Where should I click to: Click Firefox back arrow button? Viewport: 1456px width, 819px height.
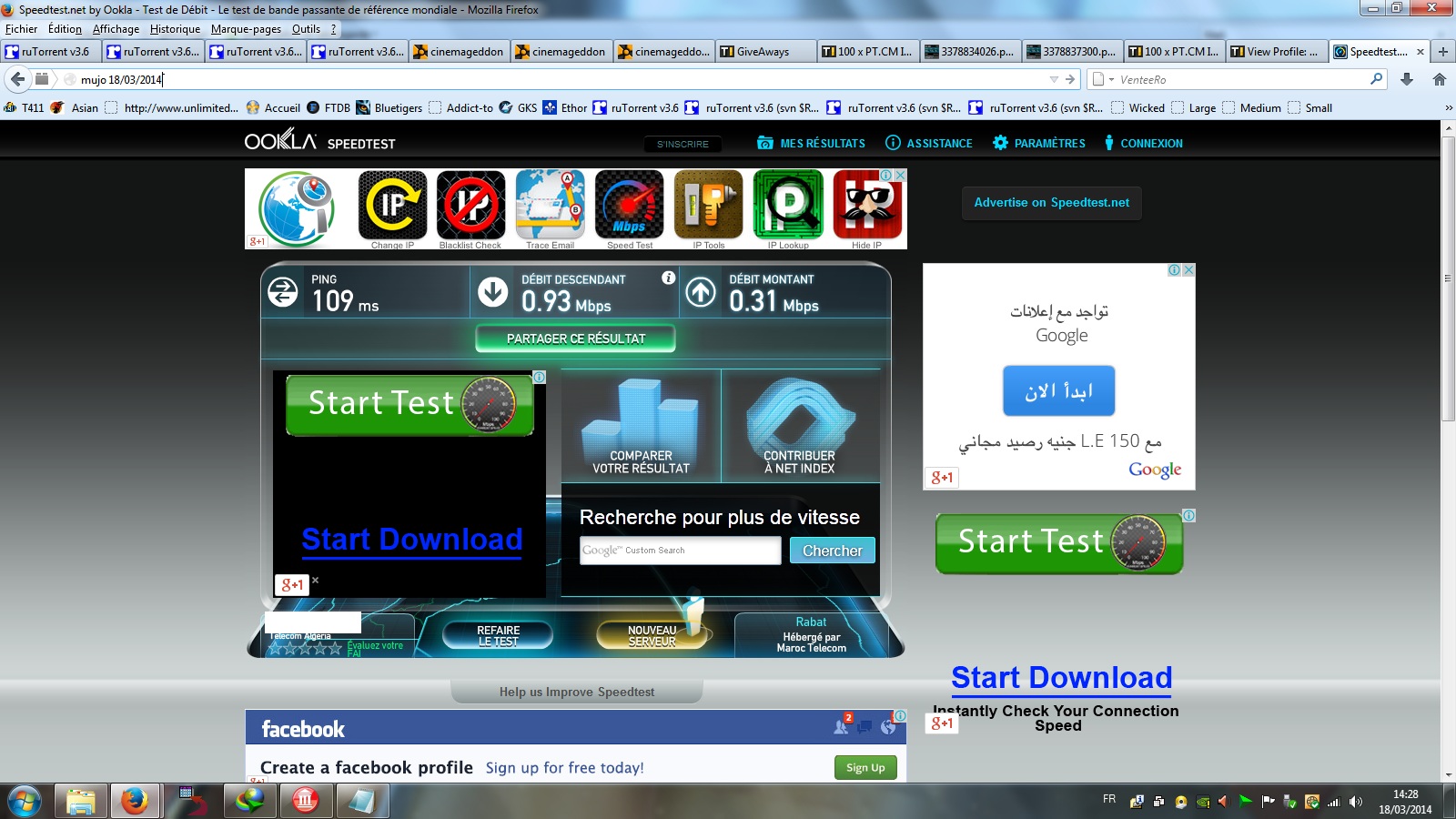[17, 79]
